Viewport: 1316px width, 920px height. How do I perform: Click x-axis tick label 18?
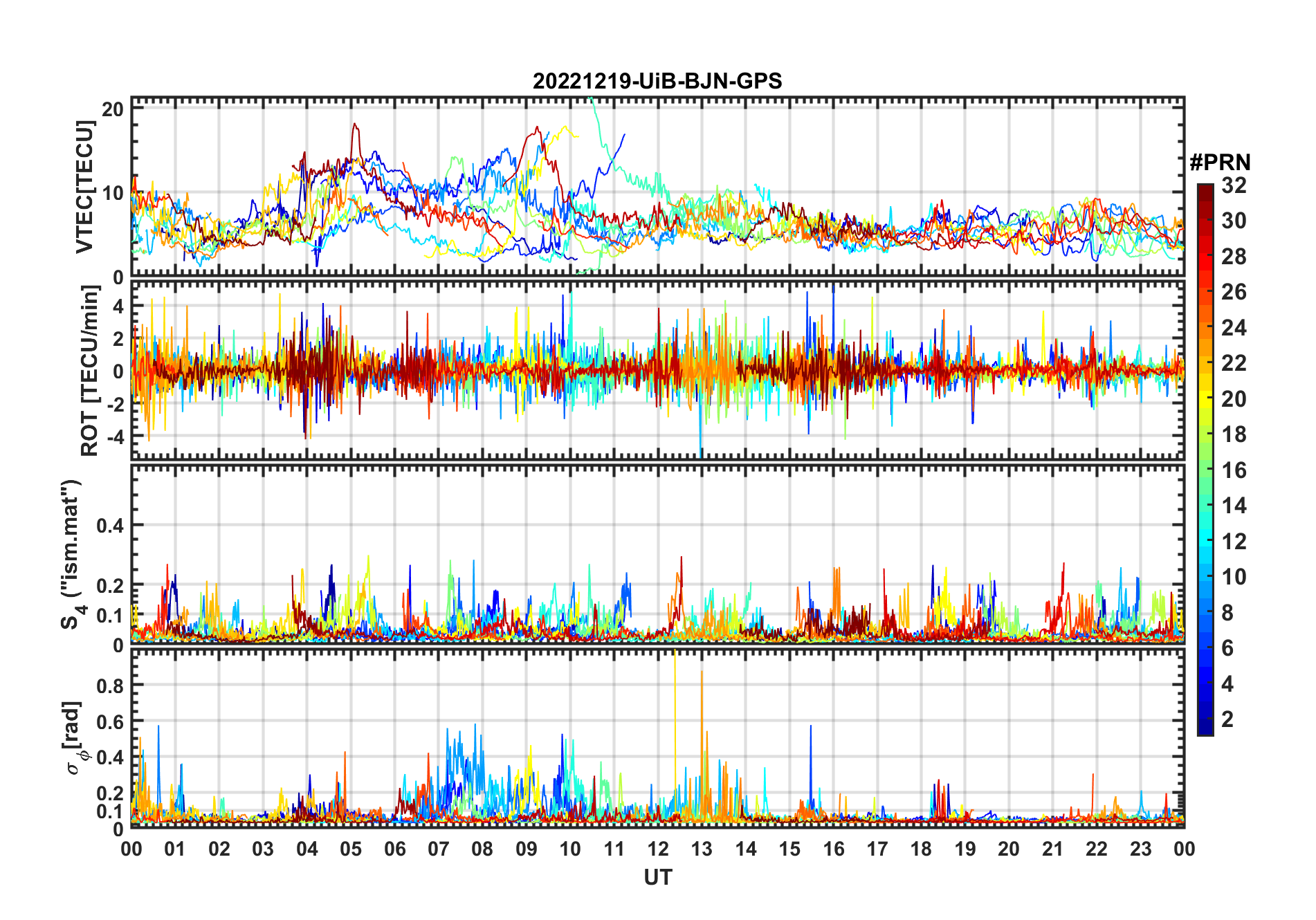click(921, 849)
